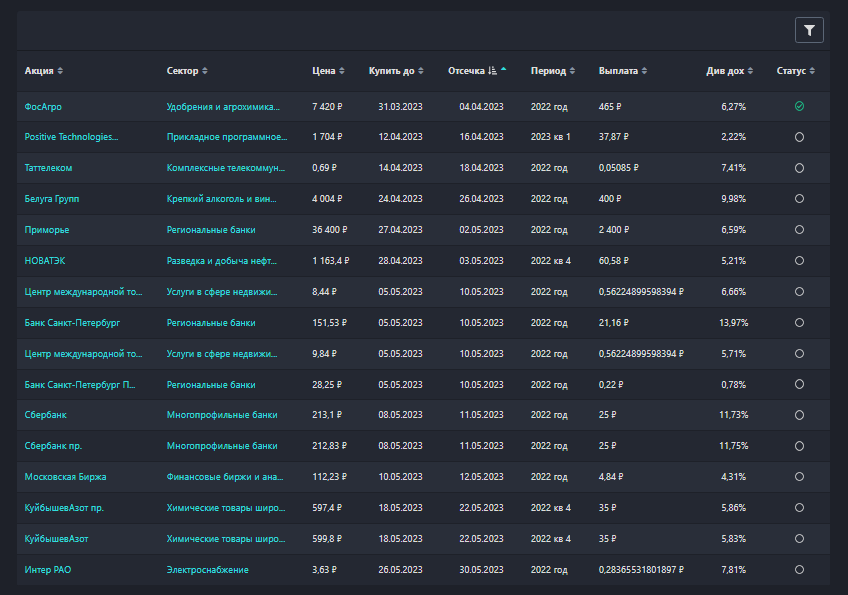
Task: Sort by Период column header
Action: click(x=553, y=71)
